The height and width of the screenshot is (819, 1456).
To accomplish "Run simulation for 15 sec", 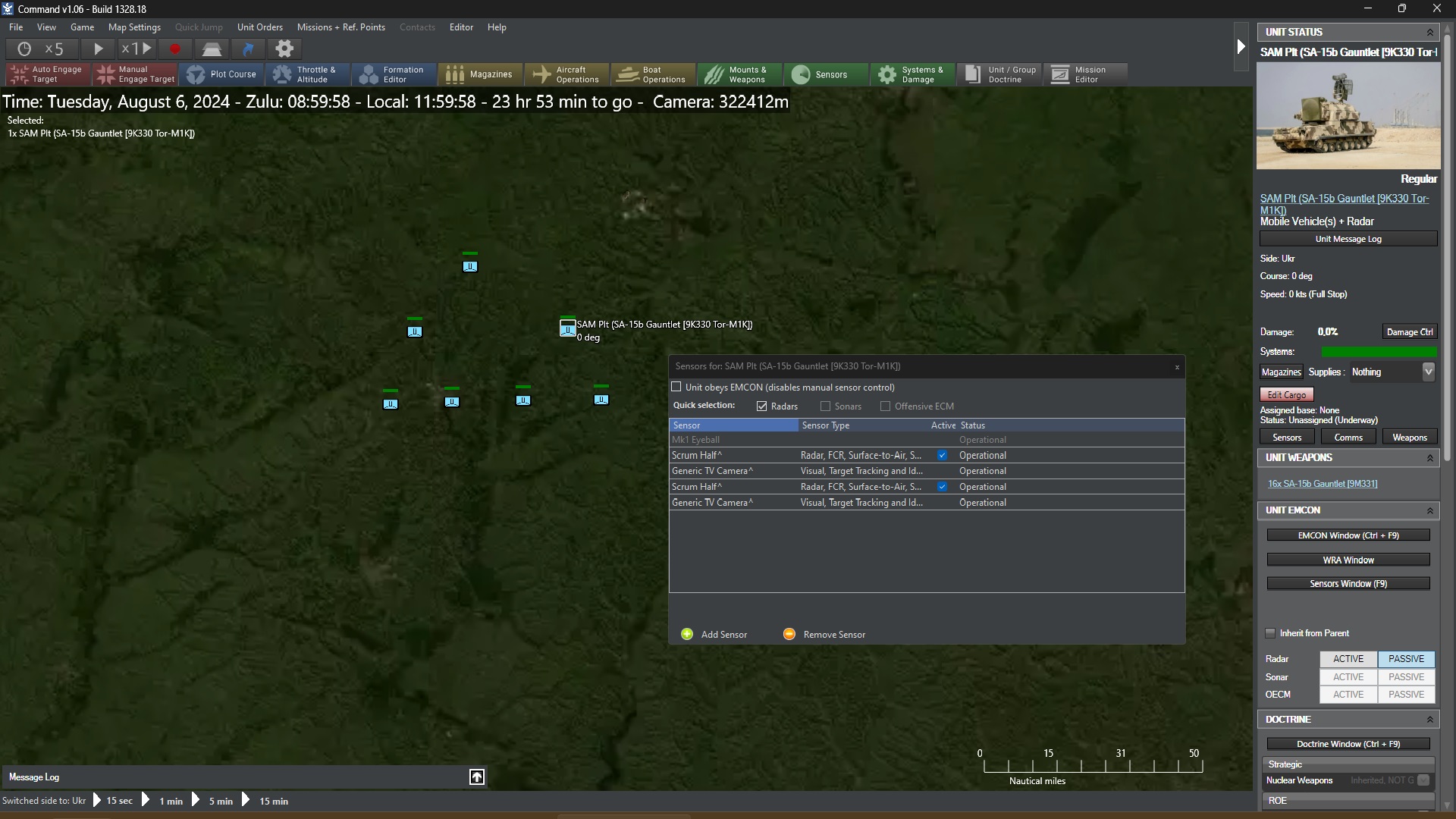I will tap(113, 801).
